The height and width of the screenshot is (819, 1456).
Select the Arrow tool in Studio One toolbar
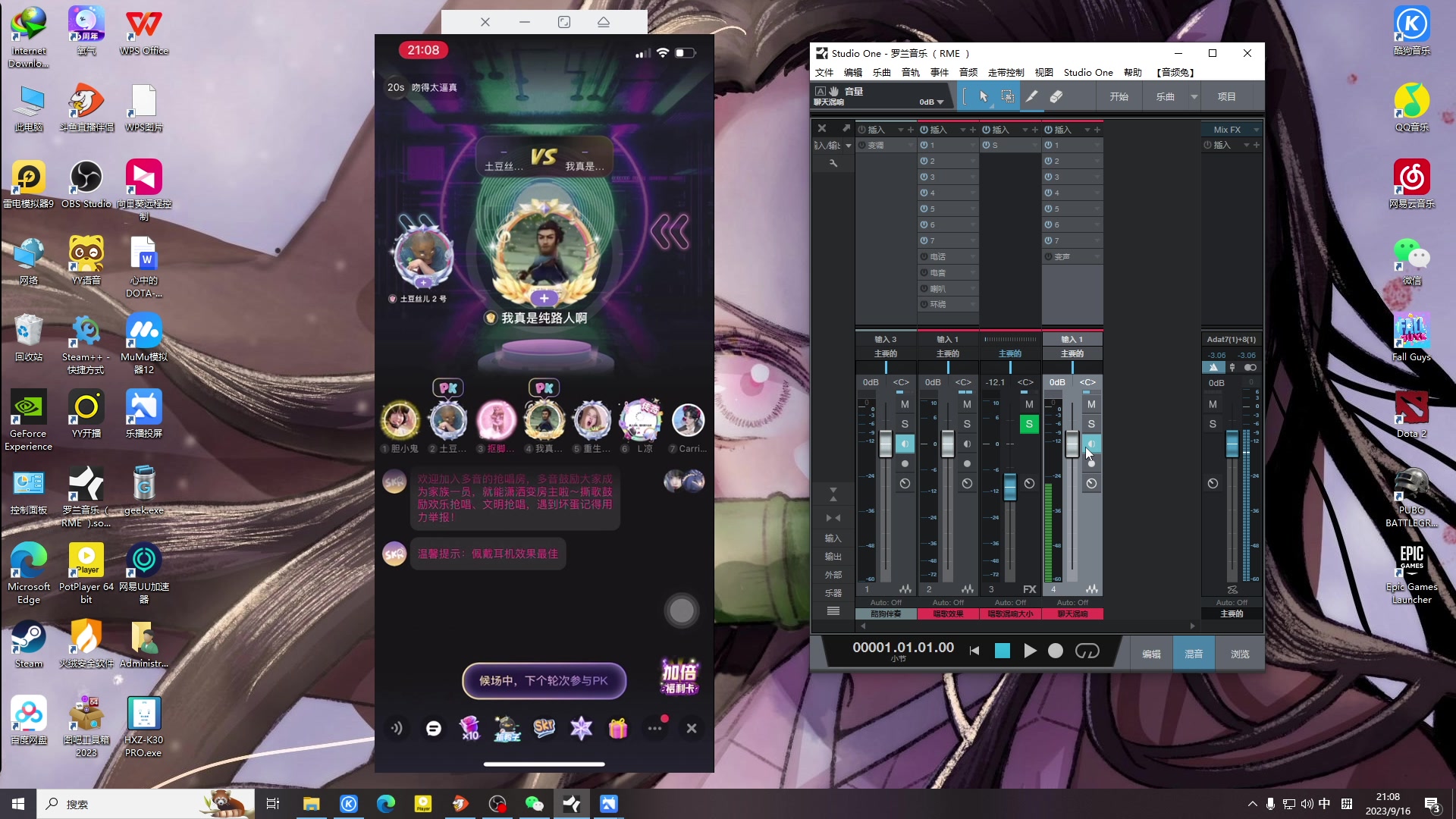pos(984,96)
